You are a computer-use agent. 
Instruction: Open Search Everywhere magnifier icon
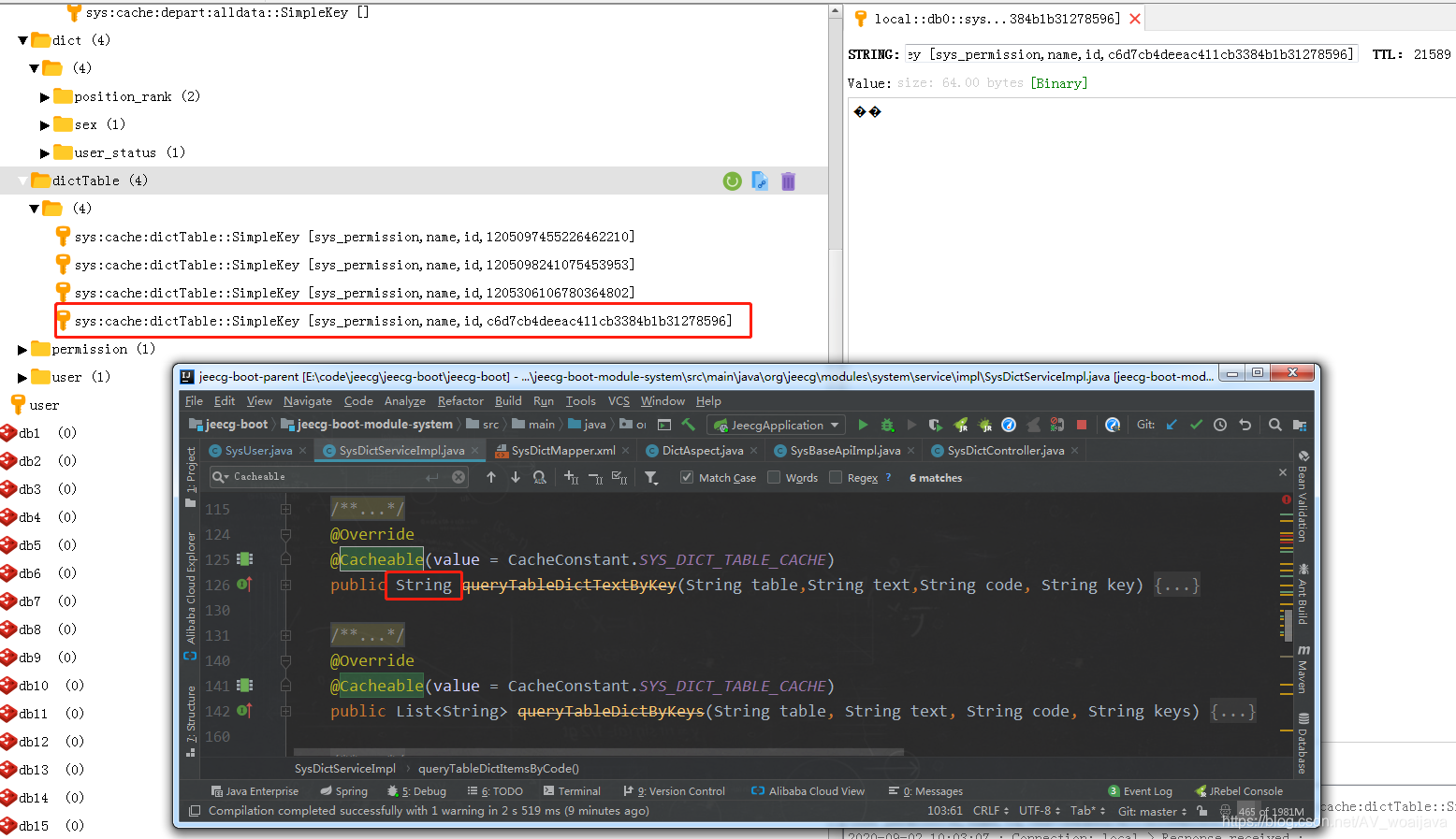click(1274, 425)
